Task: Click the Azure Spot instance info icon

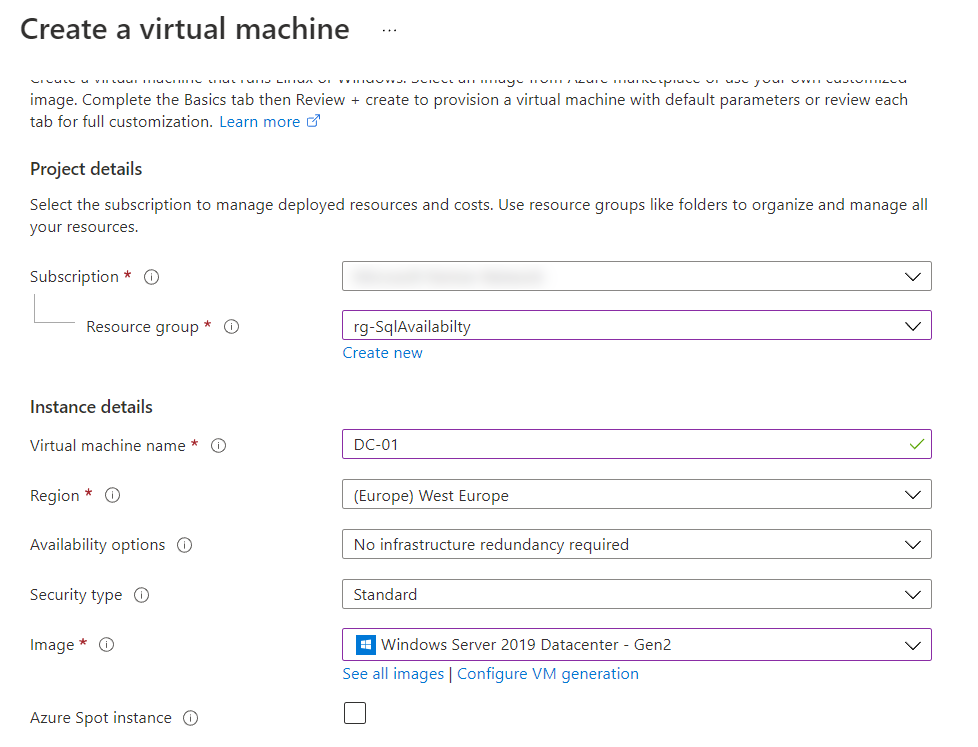Action: [190, 718]
